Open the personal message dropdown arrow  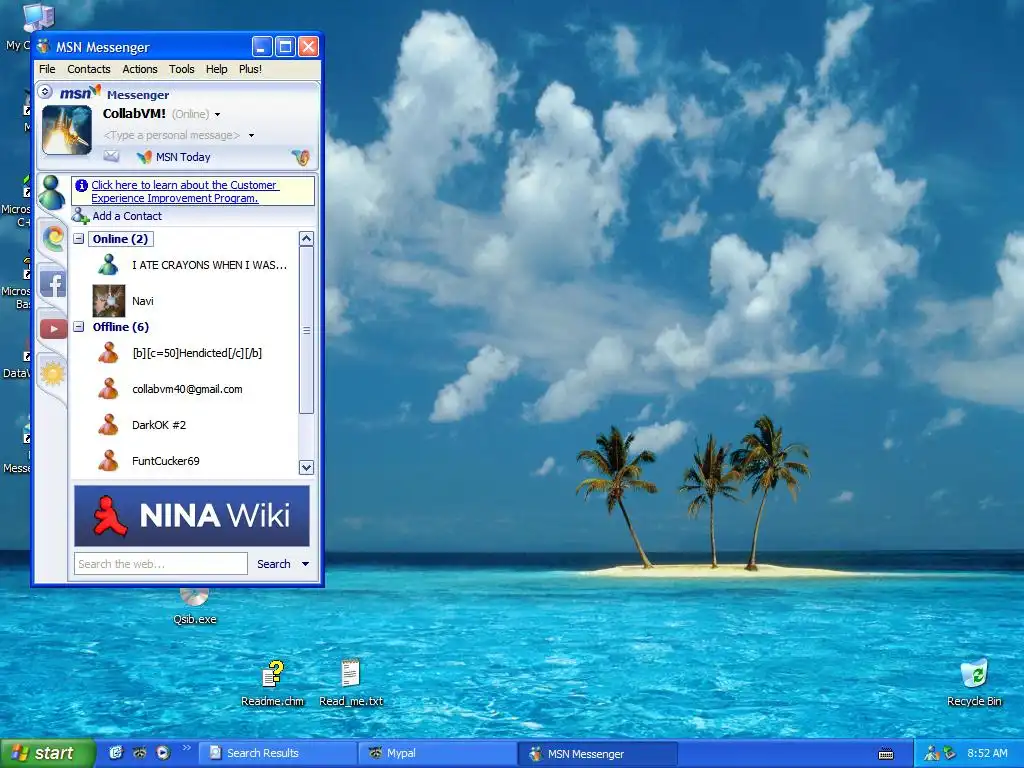[x=251, y=135]
